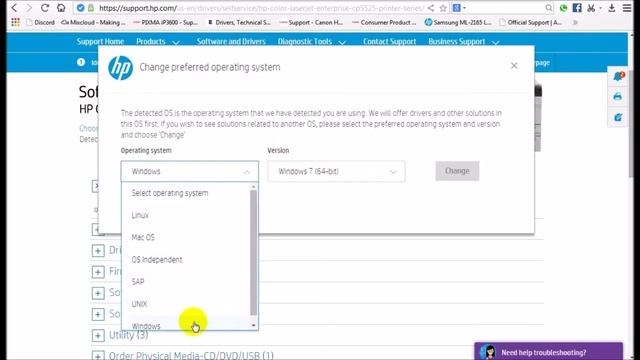The height and width of the screenshot is (360, 640).
Task: Open the Official Support bookmark
Action: coord(531,22)
